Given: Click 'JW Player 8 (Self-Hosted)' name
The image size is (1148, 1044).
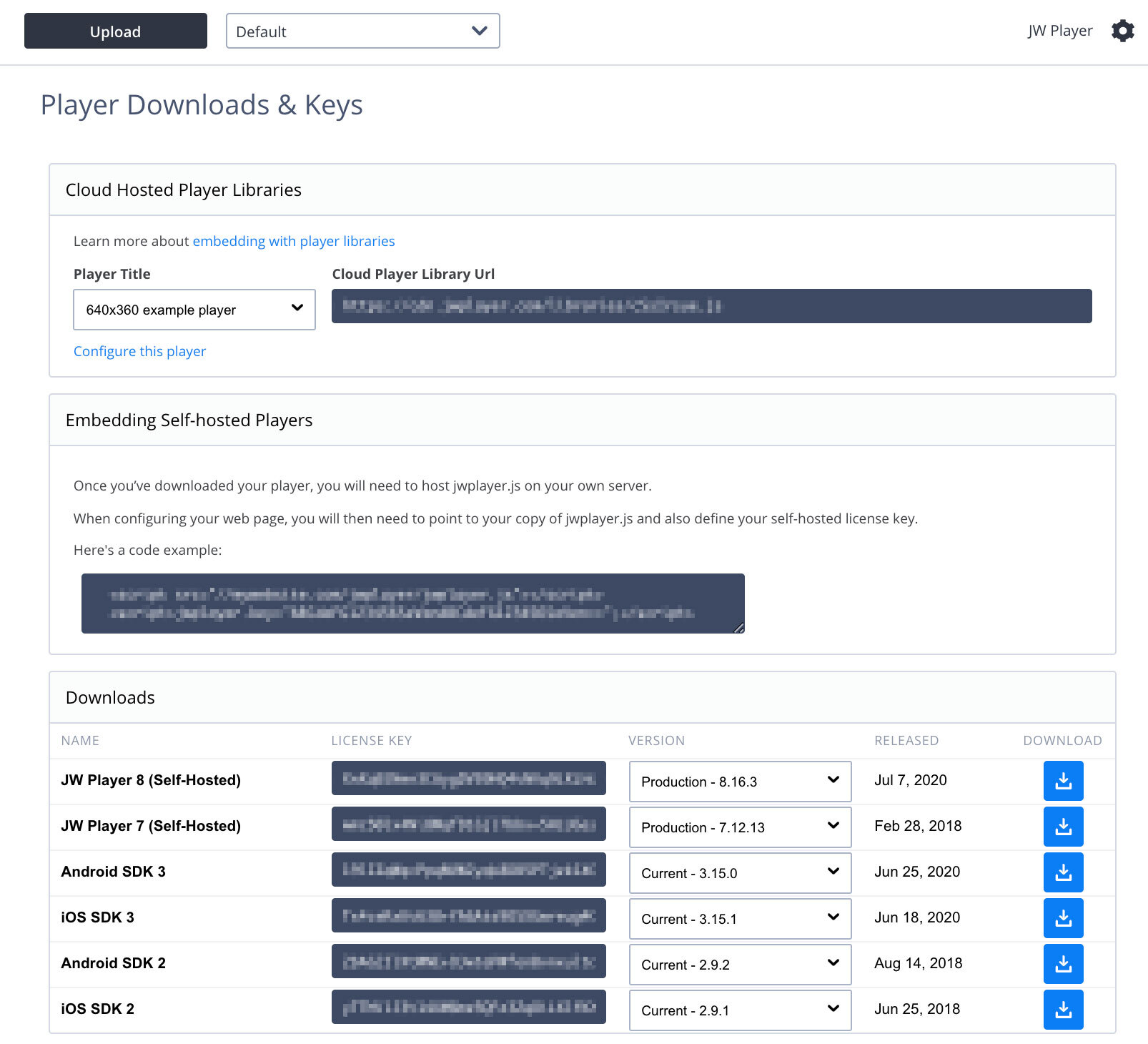Looking at the screenshot, I should [x=151, y=780].
